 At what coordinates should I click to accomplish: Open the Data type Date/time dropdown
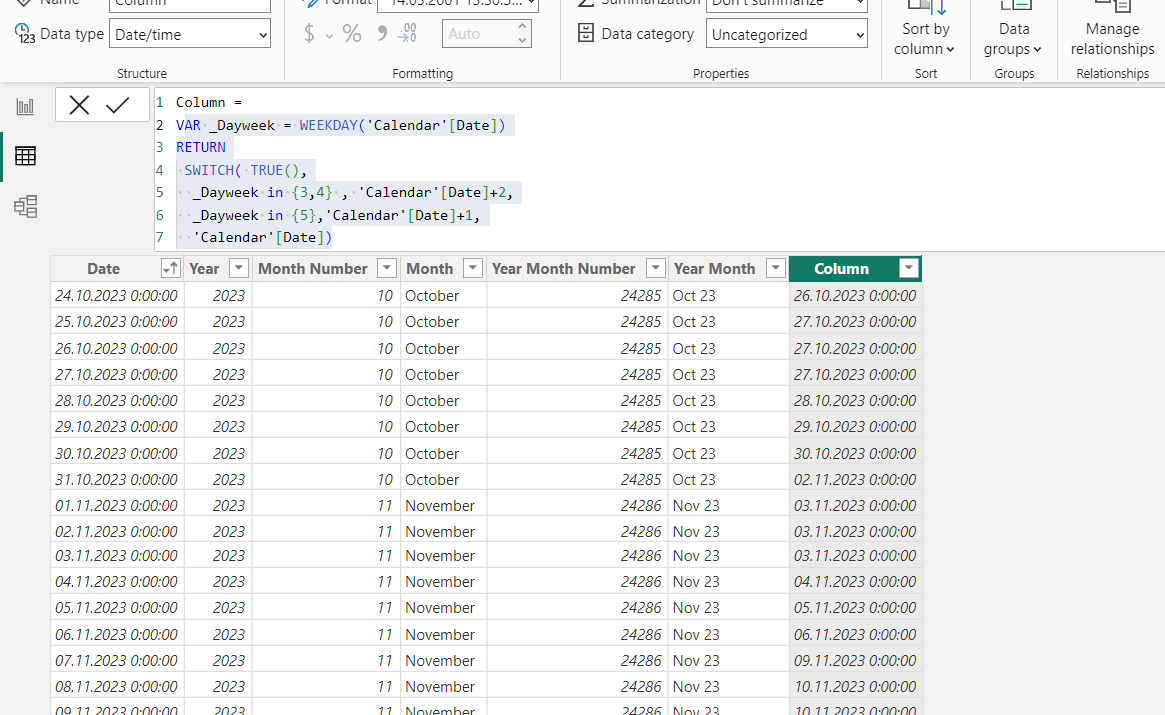click(x=190, y=34)
